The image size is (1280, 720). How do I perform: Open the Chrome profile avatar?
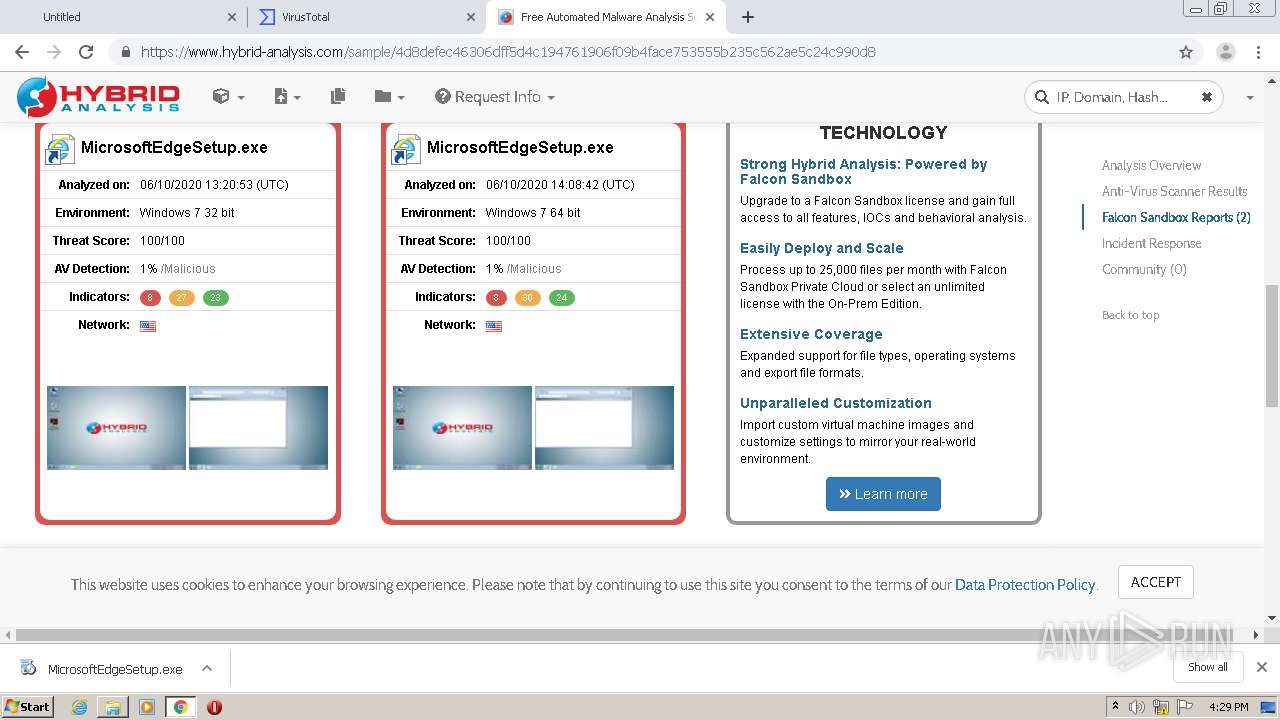[1226, 52]
